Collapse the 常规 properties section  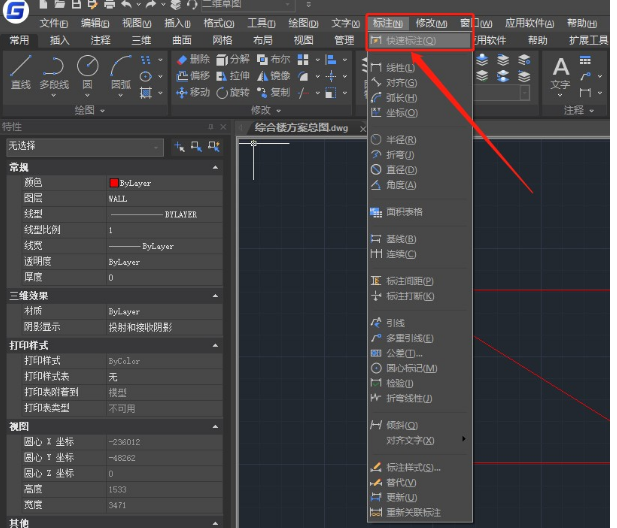click(215, 167)
